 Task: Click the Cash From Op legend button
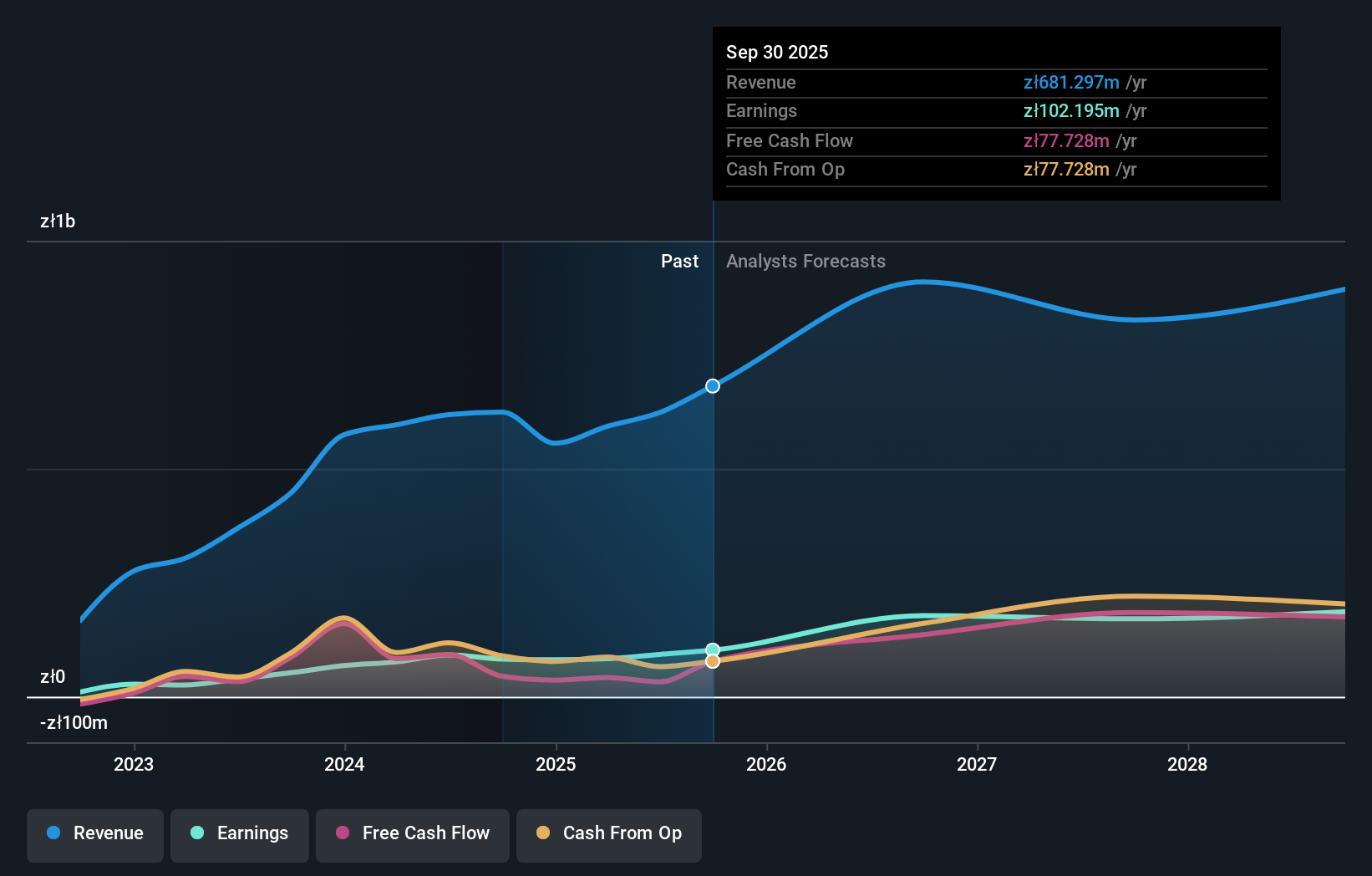point(608,835)
